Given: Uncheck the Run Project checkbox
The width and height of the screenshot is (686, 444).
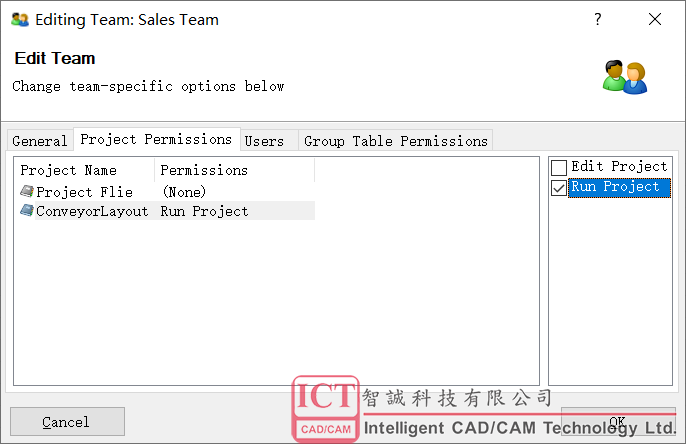Looking at the screenshot, I should point(559,188).
